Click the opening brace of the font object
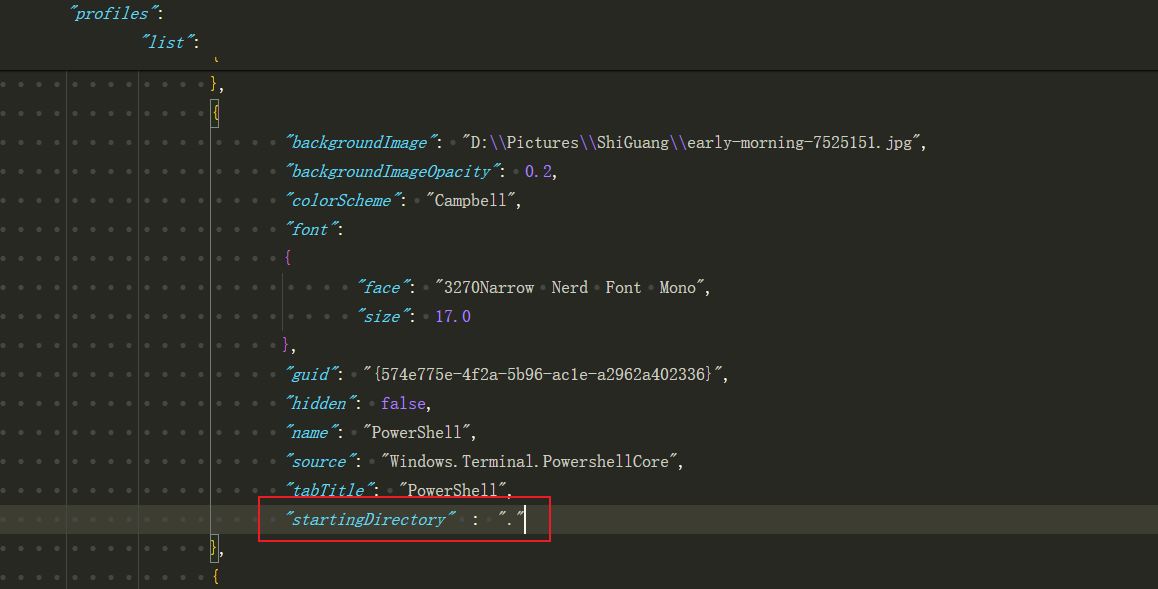The height and width of the screenshot is (589, 1158). (288, 258)
